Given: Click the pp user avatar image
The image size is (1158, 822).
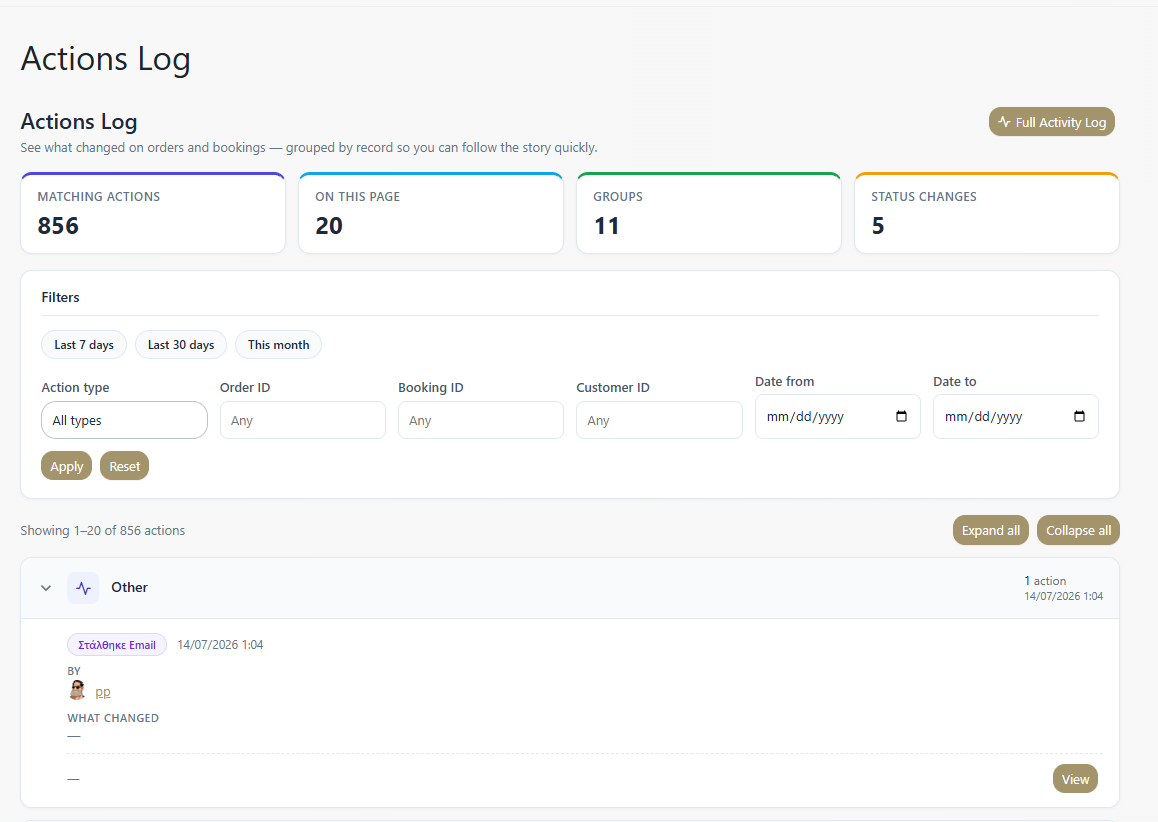Looking at the screenshot, I should (x=77, y=691).
